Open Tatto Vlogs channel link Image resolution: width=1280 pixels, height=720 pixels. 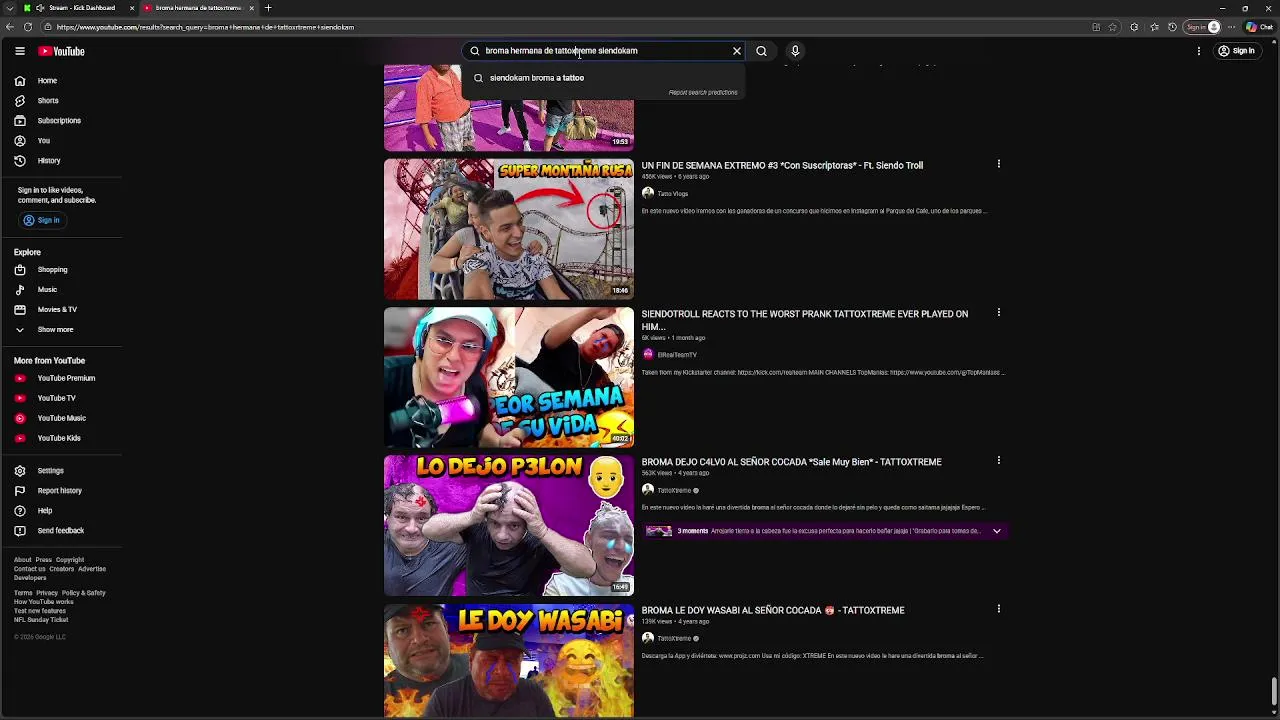pyautogui.click(x=672, y=194)
